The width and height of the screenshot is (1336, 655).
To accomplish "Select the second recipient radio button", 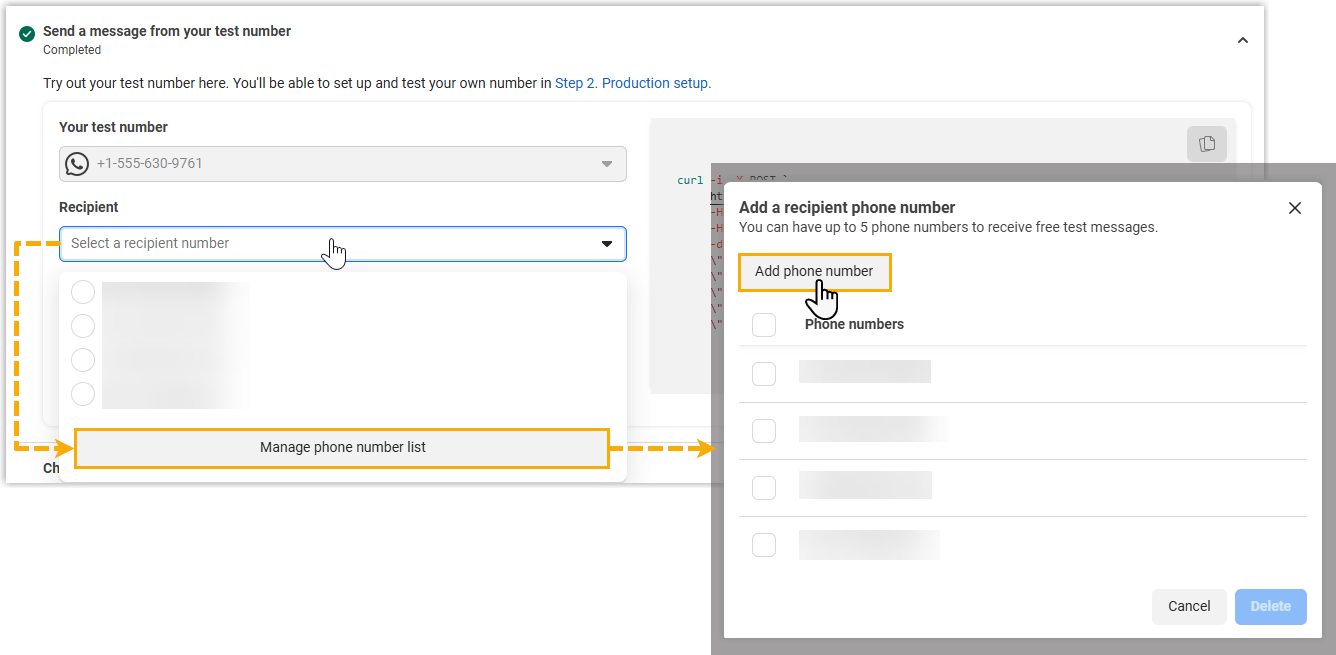I will tap(83, 326).
